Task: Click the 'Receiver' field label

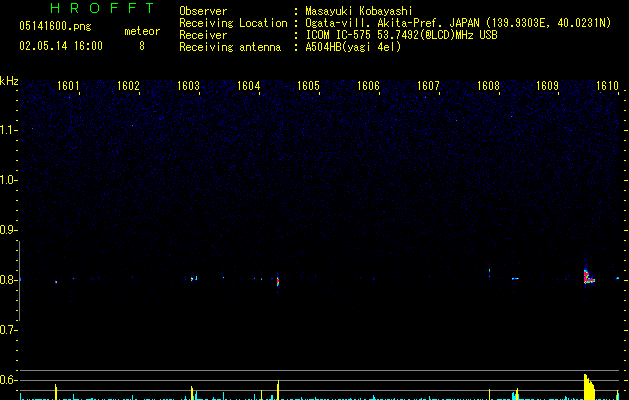Action: [x=203, y=35]
